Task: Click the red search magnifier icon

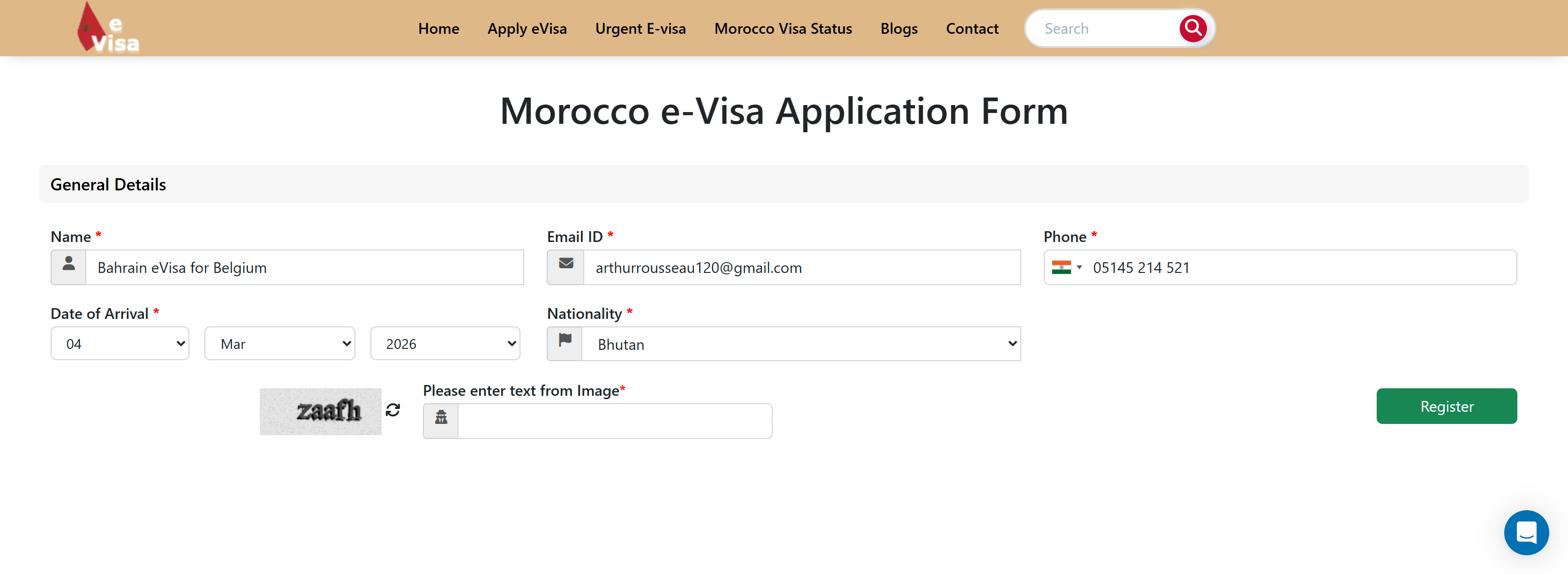Action: pyautogui.click(x=1192, y=29)
